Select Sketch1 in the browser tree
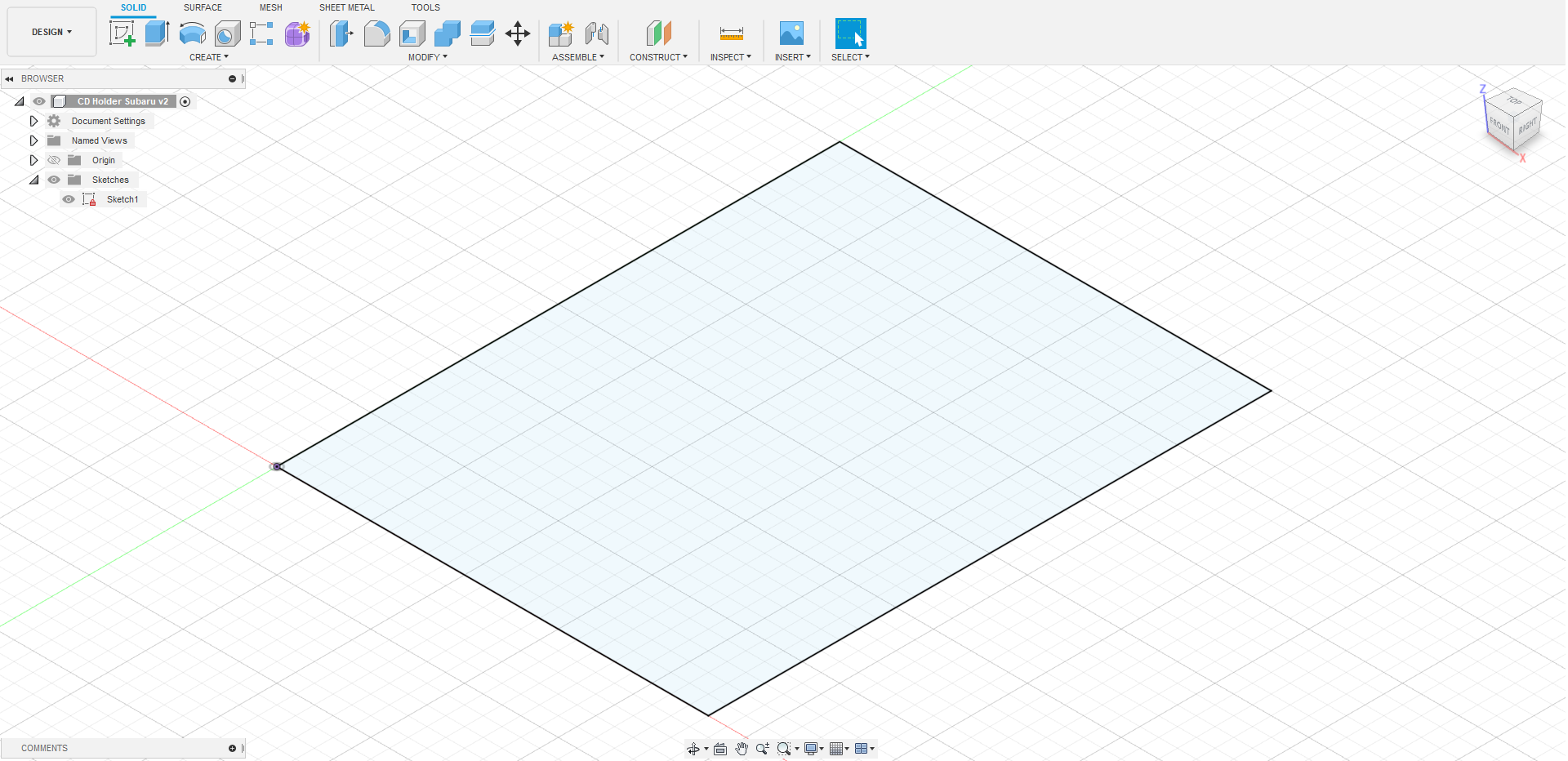Viewport: 1568px width, 761px height. (x=122, y=199)
